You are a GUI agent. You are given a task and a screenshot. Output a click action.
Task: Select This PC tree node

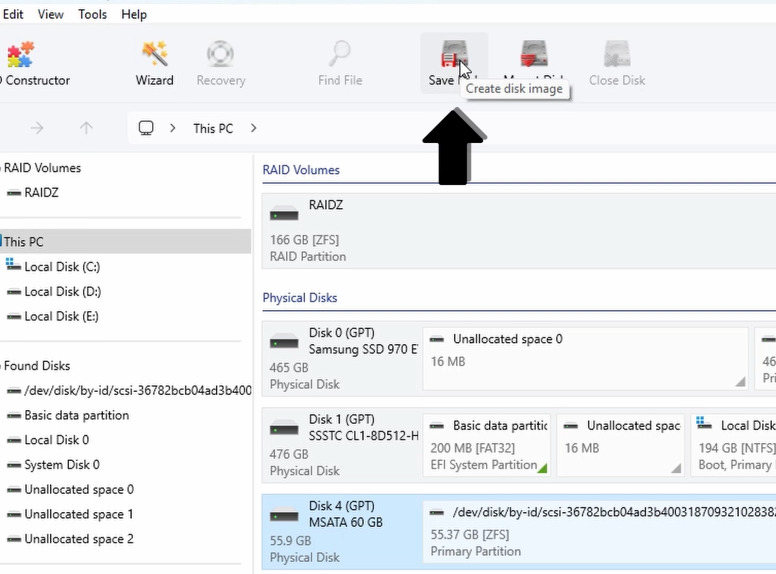[x=126, y=241]
